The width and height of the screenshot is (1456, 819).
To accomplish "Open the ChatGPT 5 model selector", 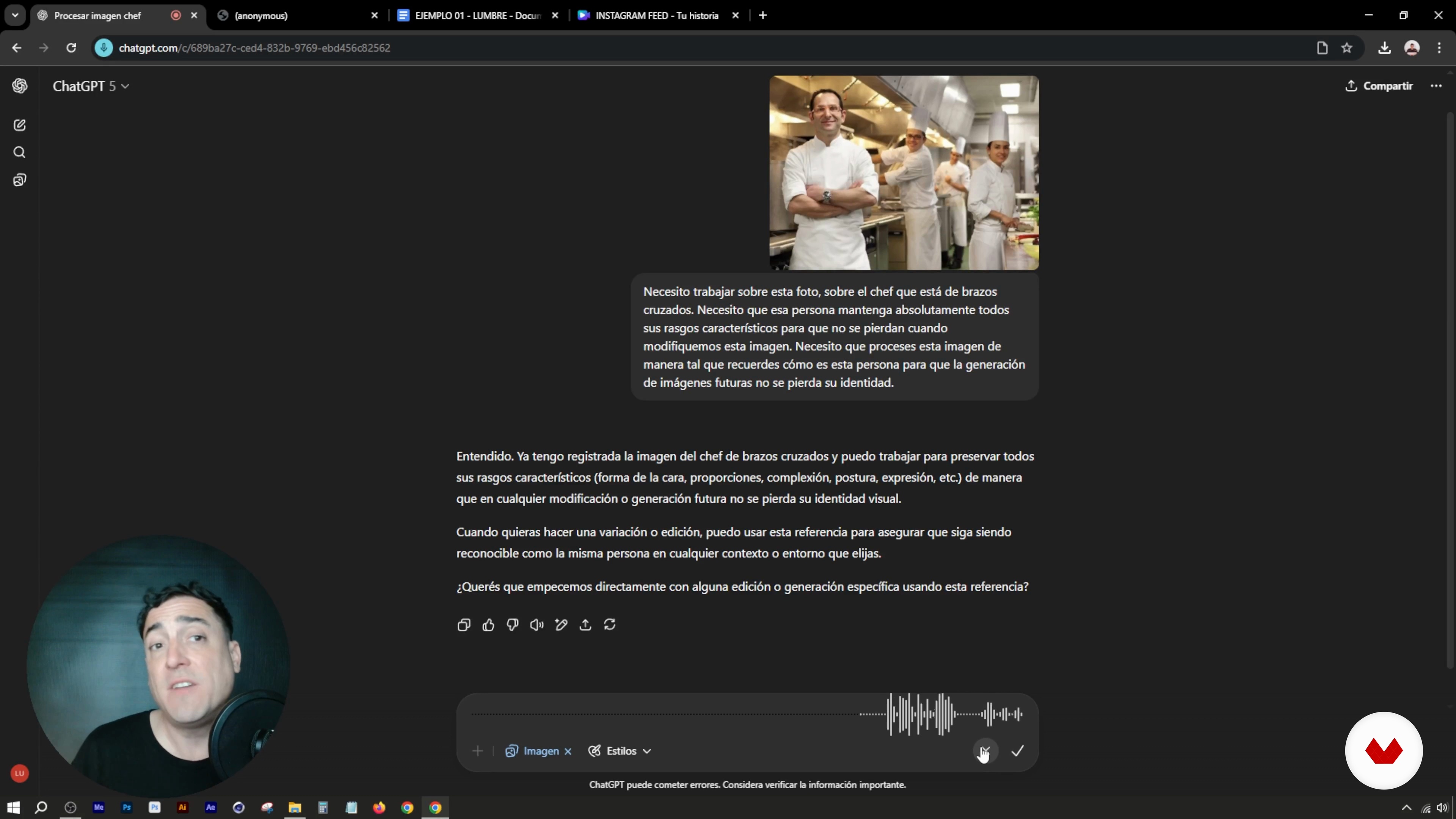I will [91, 86].
